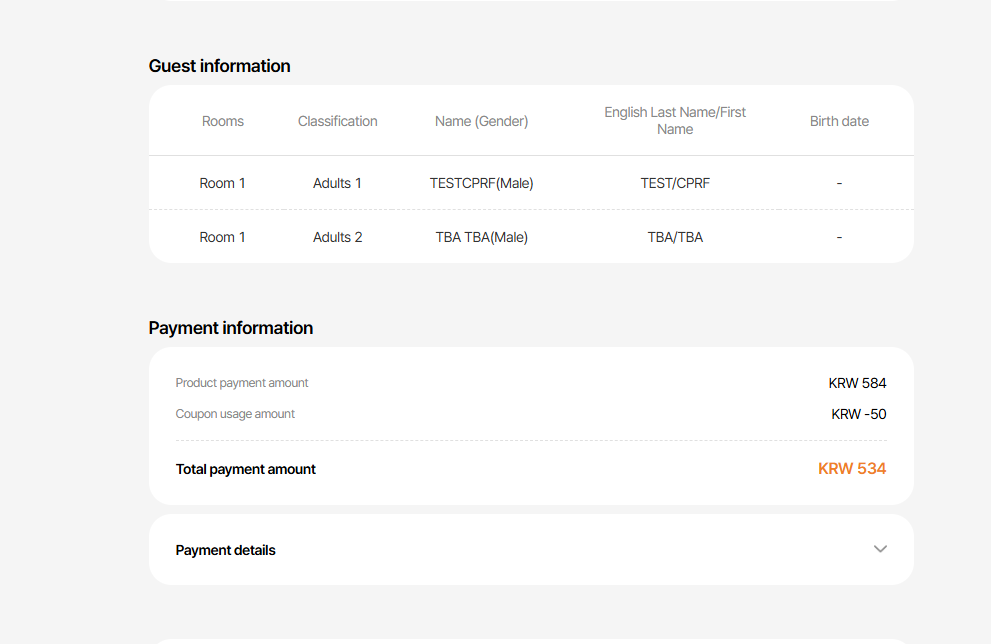Click the KRW 584 product amount

857,383
